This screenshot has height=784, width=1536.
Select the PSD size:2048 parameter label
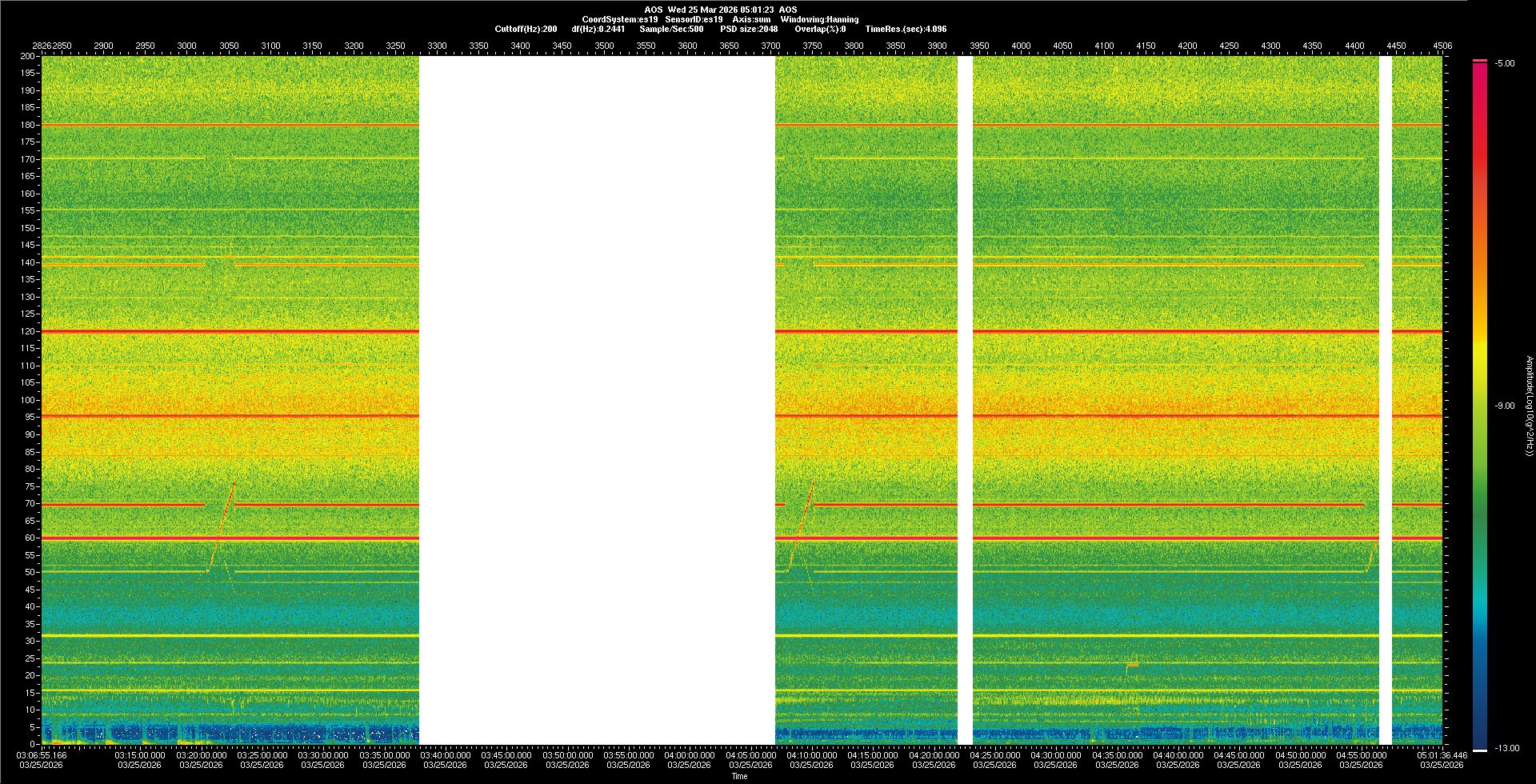(x=749, y=29)
